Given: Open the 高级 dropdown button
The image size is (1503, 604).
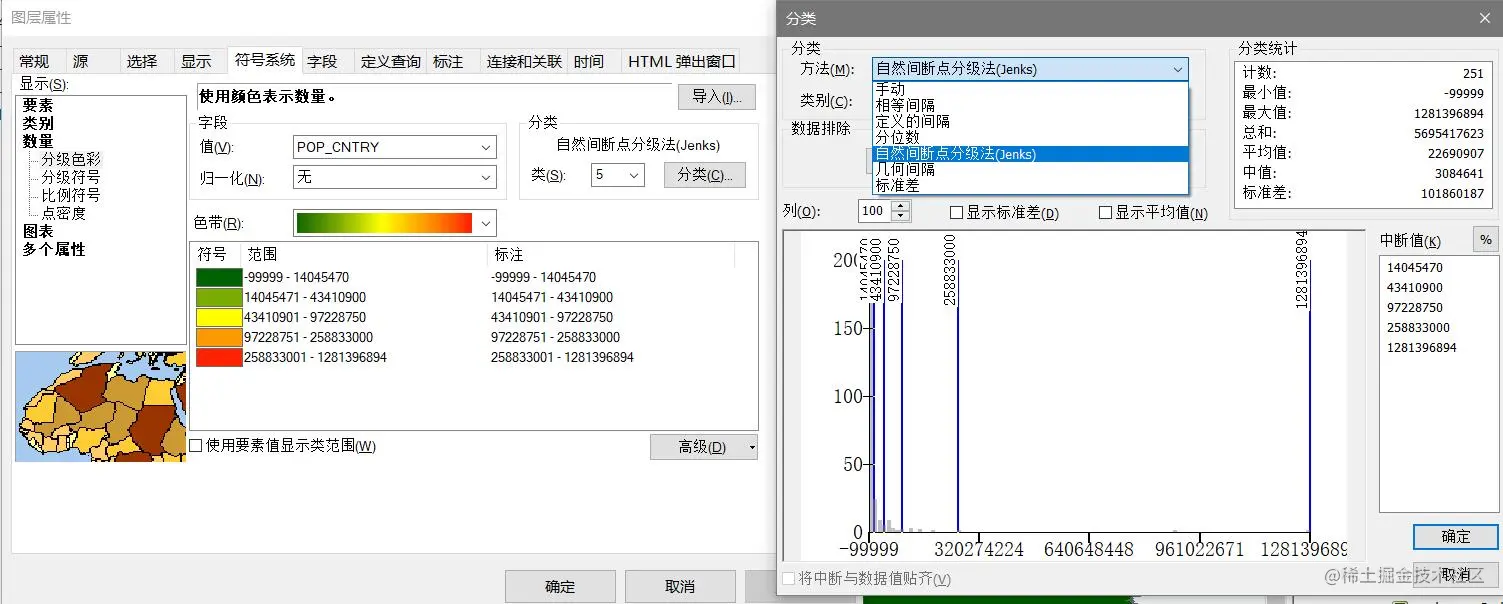Looking at the screenshot, I should pos(704,447).
